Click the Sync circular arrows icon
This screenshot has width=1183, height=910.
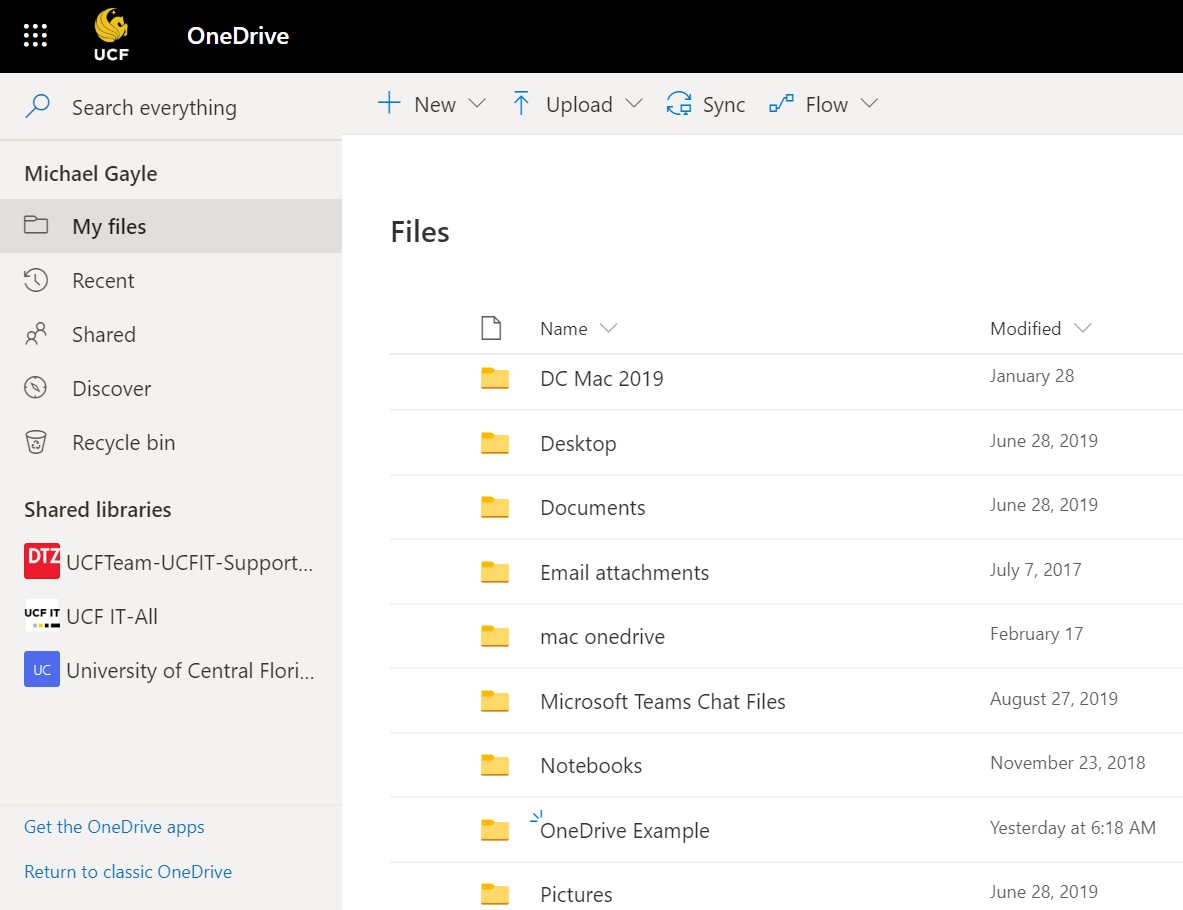679,103
